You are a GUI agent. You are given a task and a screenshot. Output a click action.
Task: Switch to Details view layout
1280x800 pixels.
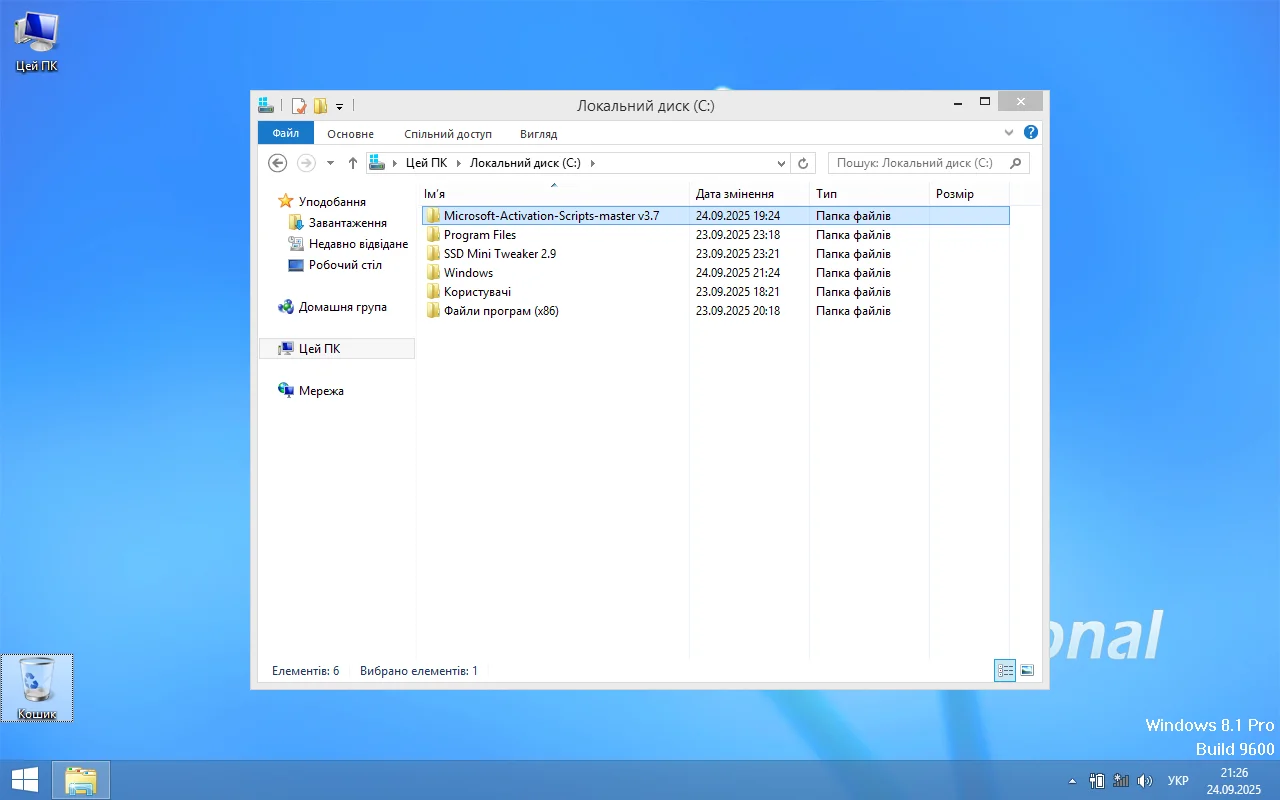pos(1005,670)
